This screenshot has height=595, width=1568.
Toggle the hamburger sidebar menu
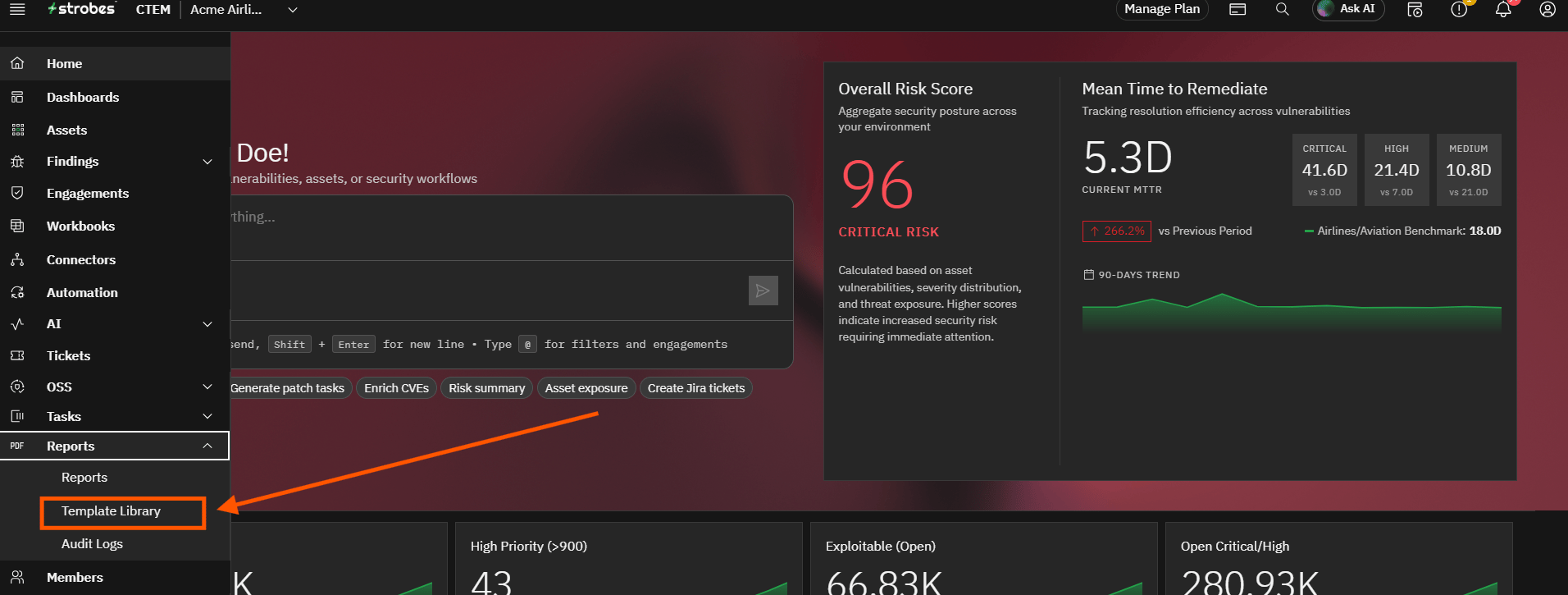click(x=17, y=9)
